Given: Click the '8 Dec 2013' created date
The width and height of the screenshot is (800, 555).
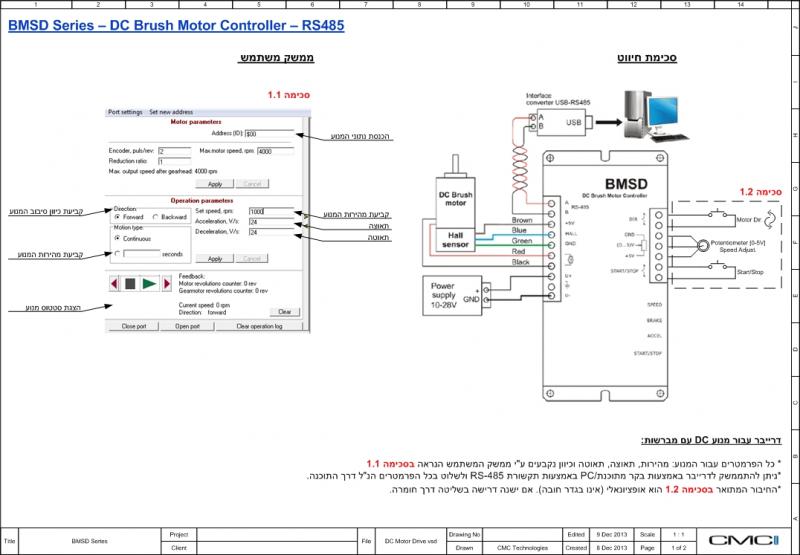Looking at the screenshot, I should coord(612,548).
